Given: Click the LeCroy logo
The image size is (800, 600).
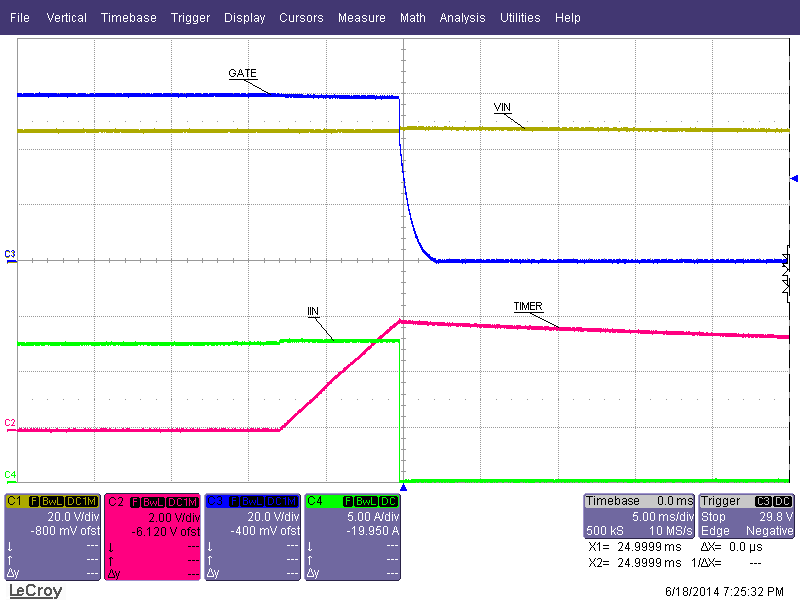Looking at the screenshot, I should click(x=35, y=591).
